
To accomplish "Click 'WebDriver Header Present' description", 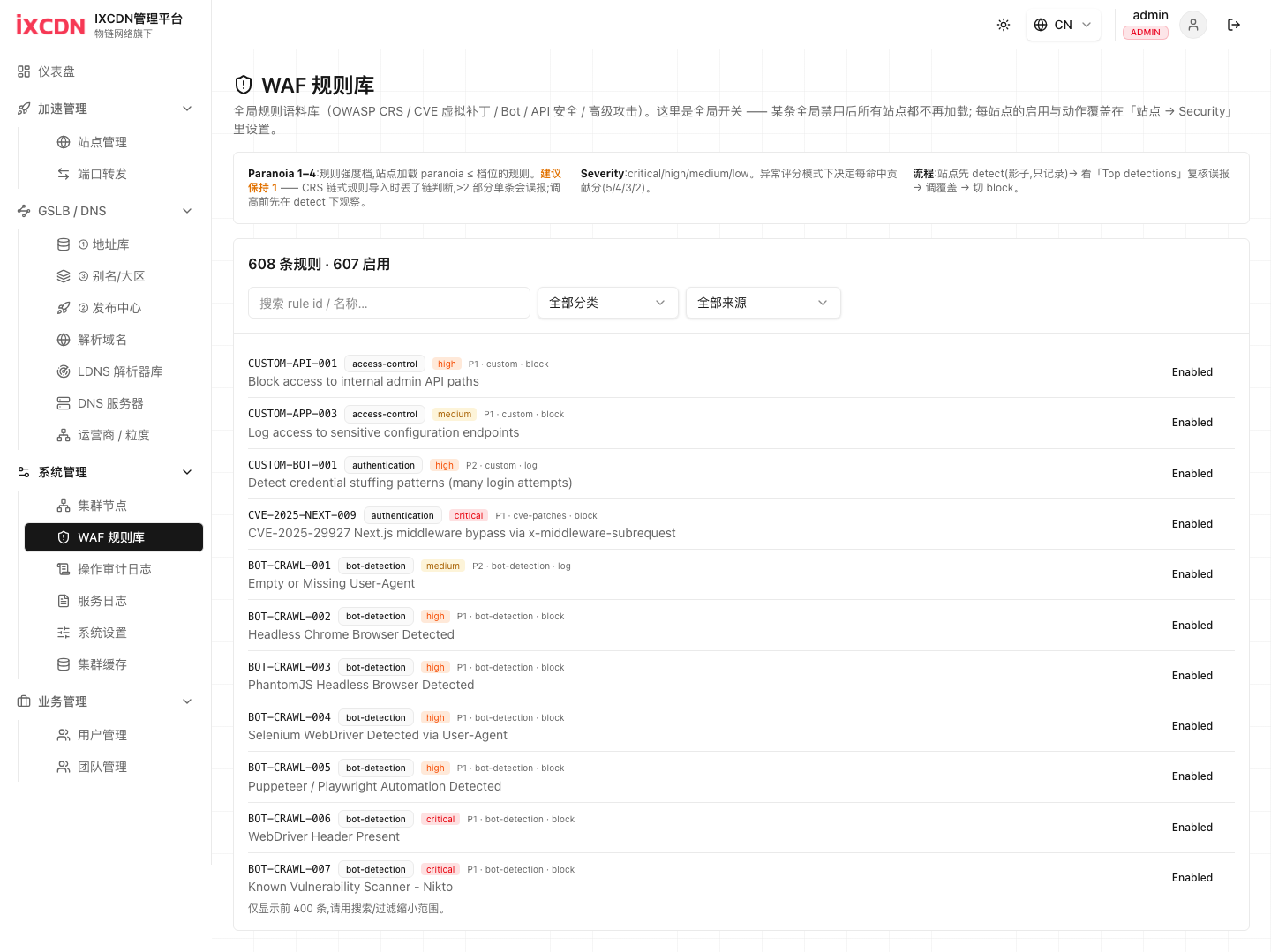I will pyautogui.click(x=324, y=836).
